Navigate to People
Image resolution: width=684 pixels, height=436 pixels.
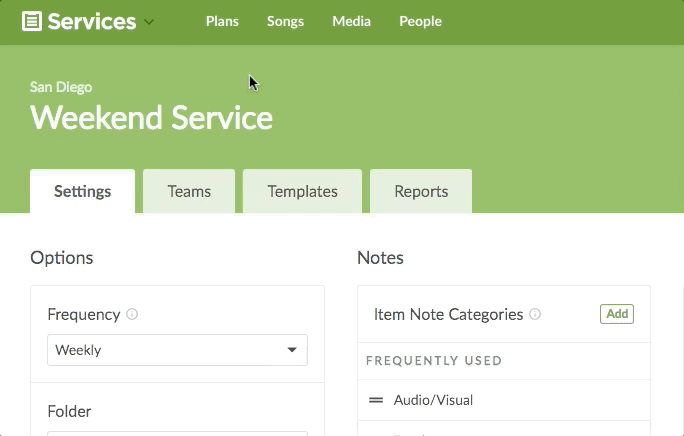point(421,21)
